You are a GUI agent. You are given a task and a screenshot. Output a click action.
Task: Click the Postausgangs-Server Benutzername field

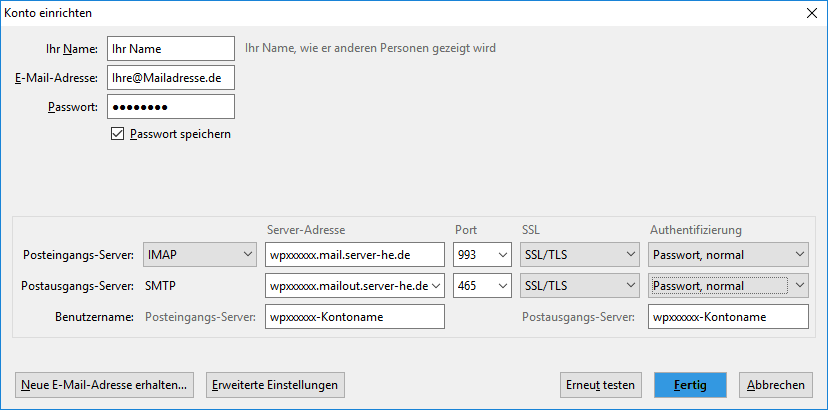pos(728,316)
